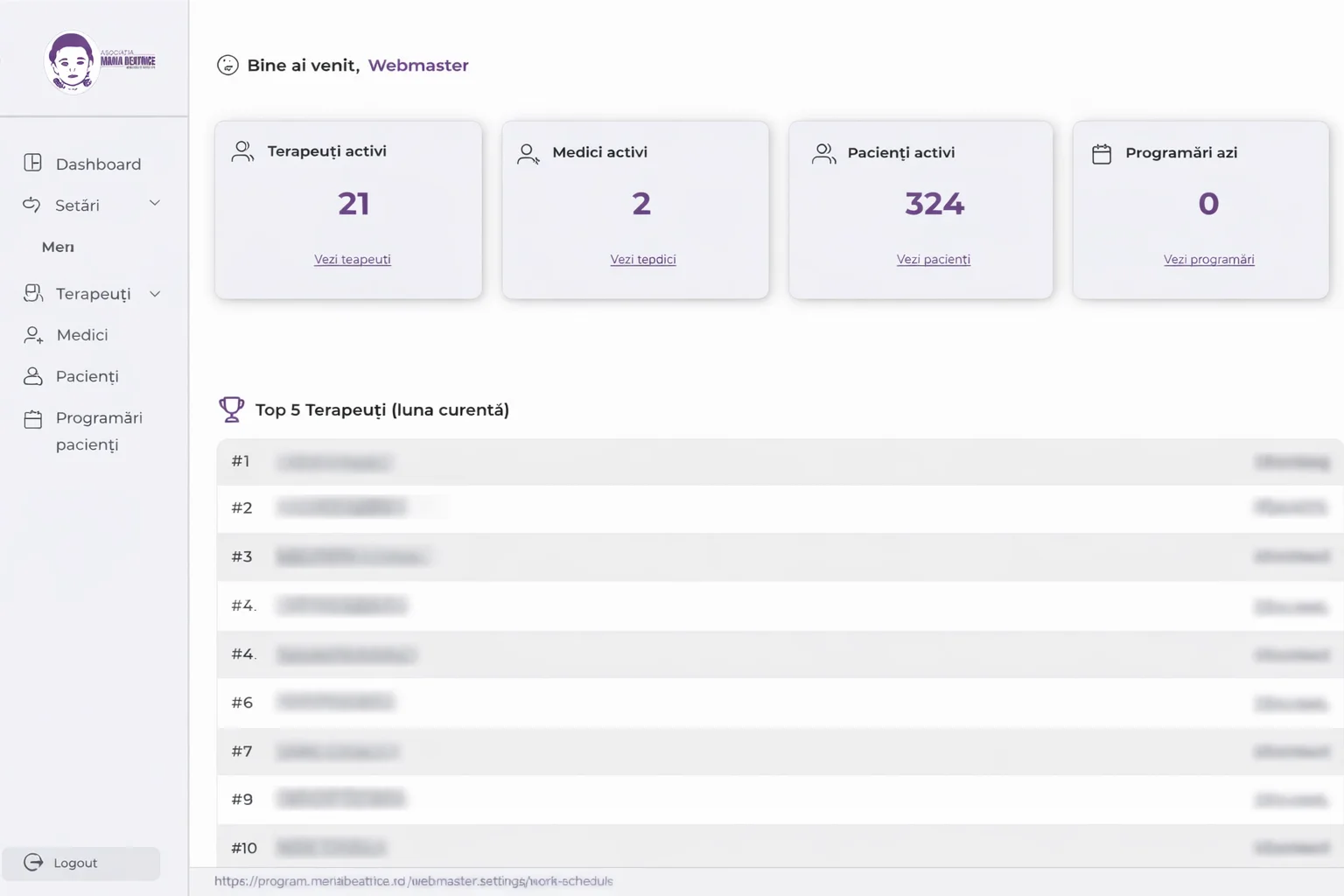Select the #1 ranked therapist row
The image size is (1344, 896).
pos(779,462)
